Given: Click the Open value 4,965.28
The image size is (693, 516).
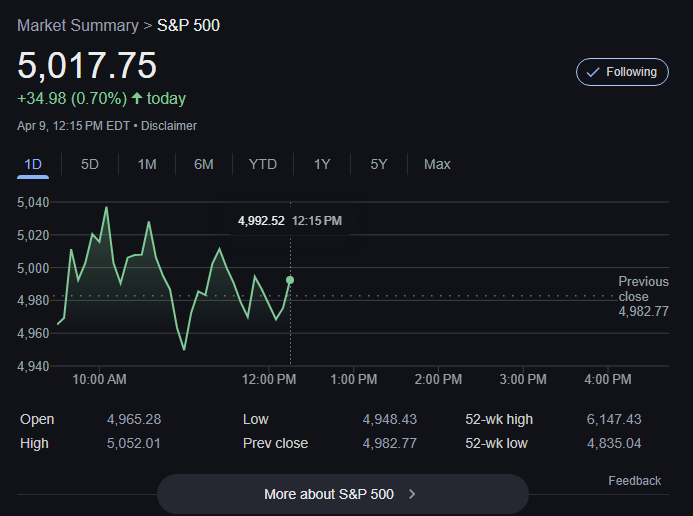Looking at the screenshot, I should [134, 419].
